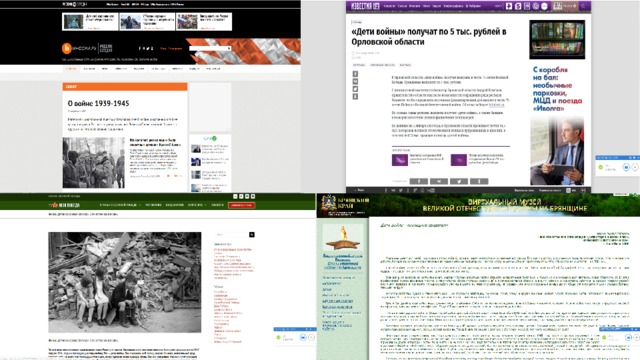Click the gray Facebook share button under the article
640x360 pixels.
pyautogui.click(x=419, y=181)
